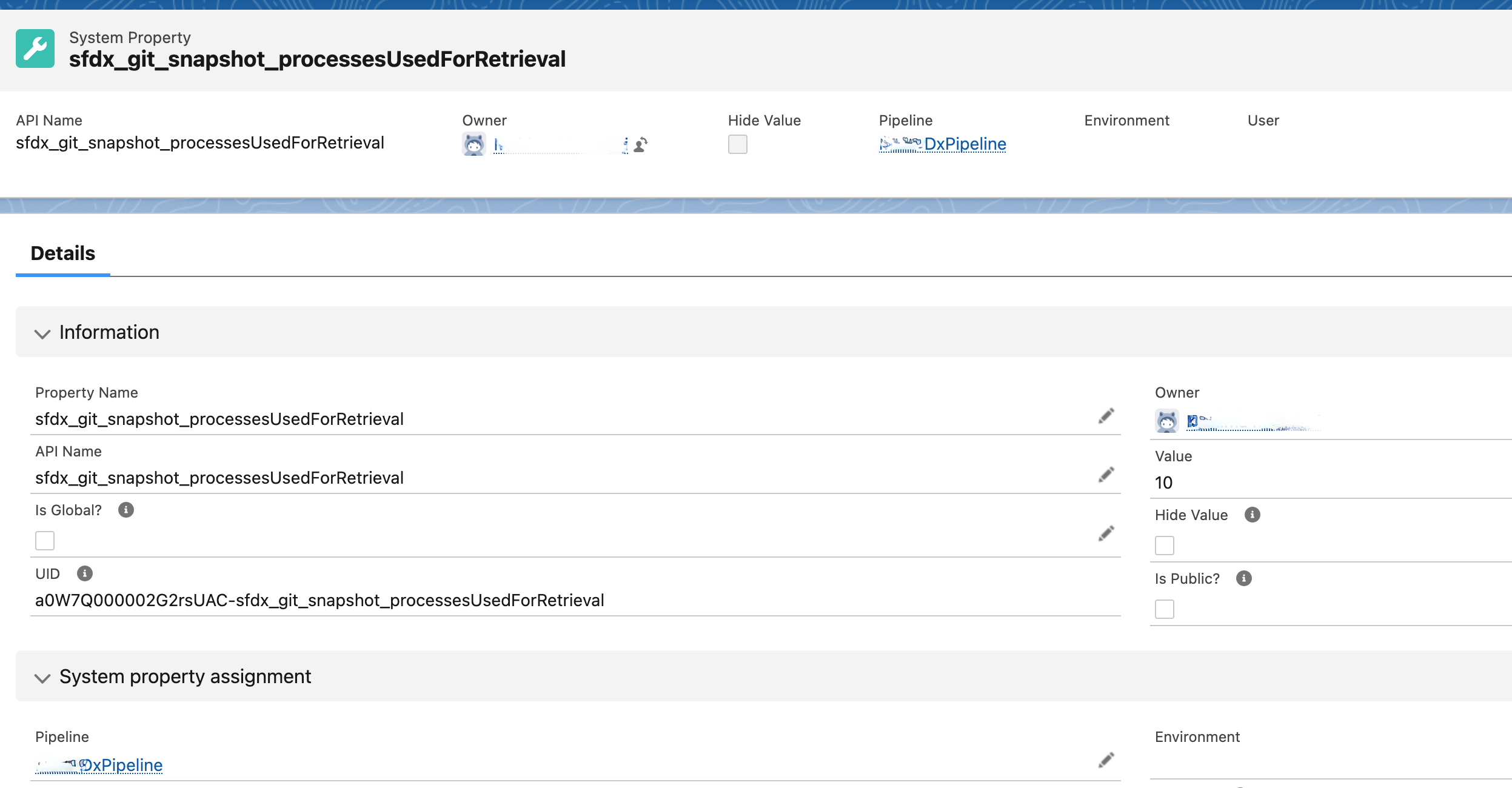Click the change owner icon in header

(x=640, y=145)
